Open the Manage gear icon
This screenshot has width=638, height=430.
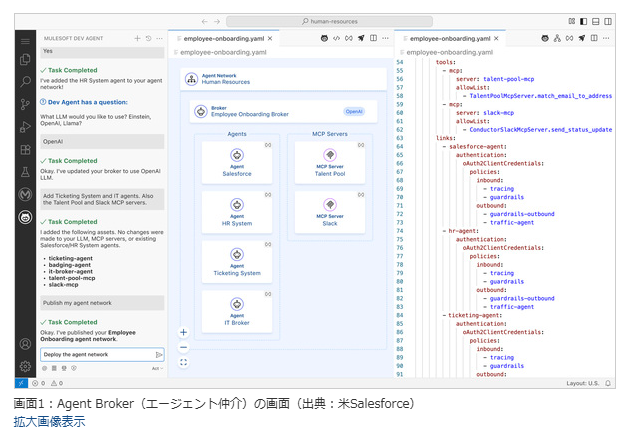(x=25, y=366)
